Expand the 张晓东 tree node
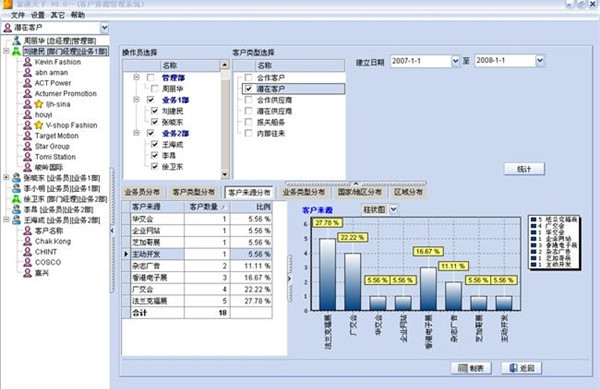 click(x=6, y=177)
